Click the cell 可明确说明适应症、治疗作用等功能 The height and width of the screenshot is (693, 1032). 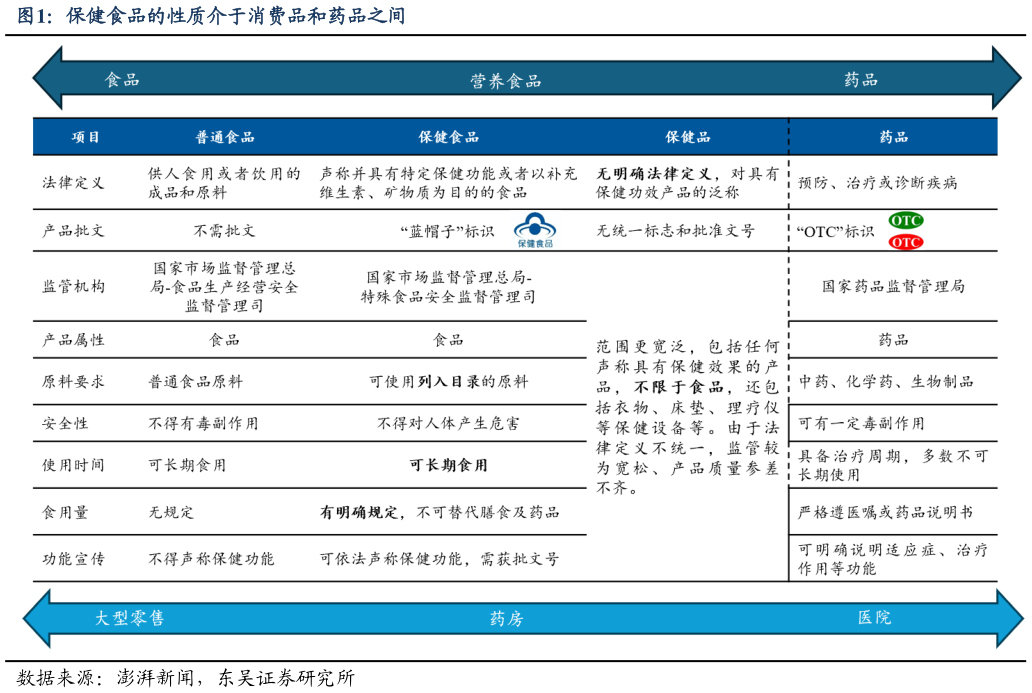pos(893,559)
